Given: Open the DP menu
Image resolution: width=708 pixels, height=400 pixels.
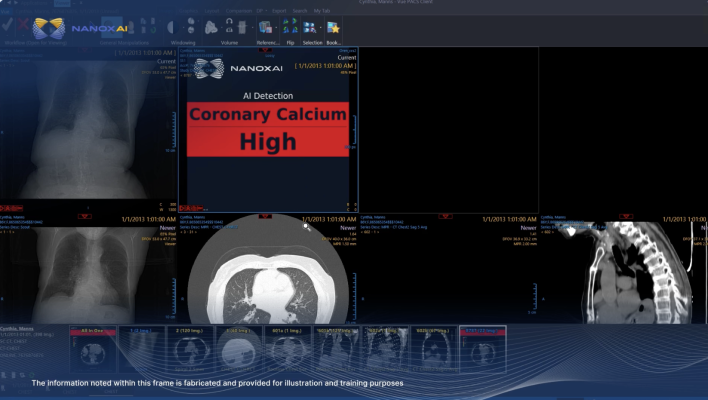Looking at the screenshot, I should (x=261, y=11).
